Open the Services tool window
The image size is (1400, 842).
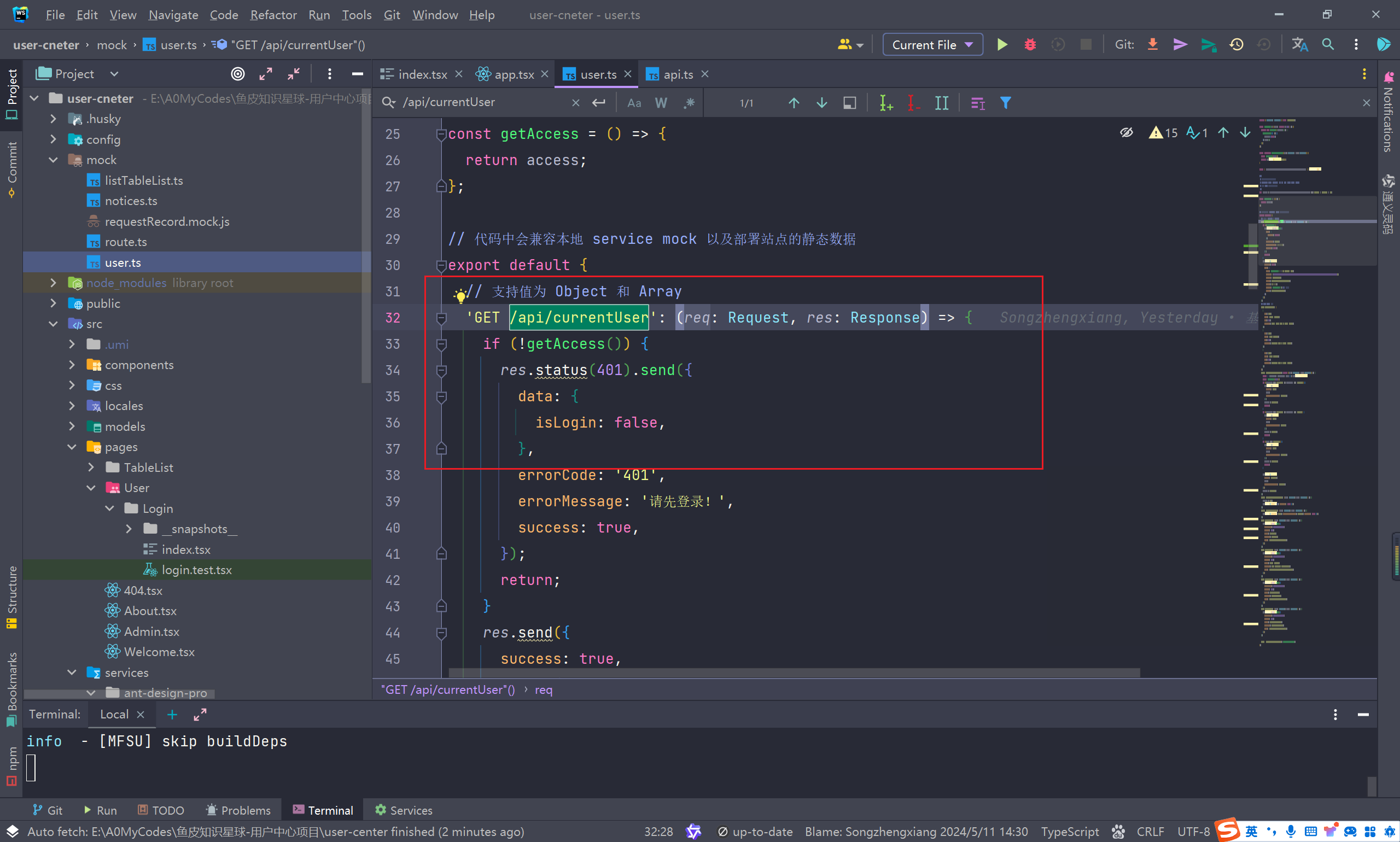coord(404,810)
